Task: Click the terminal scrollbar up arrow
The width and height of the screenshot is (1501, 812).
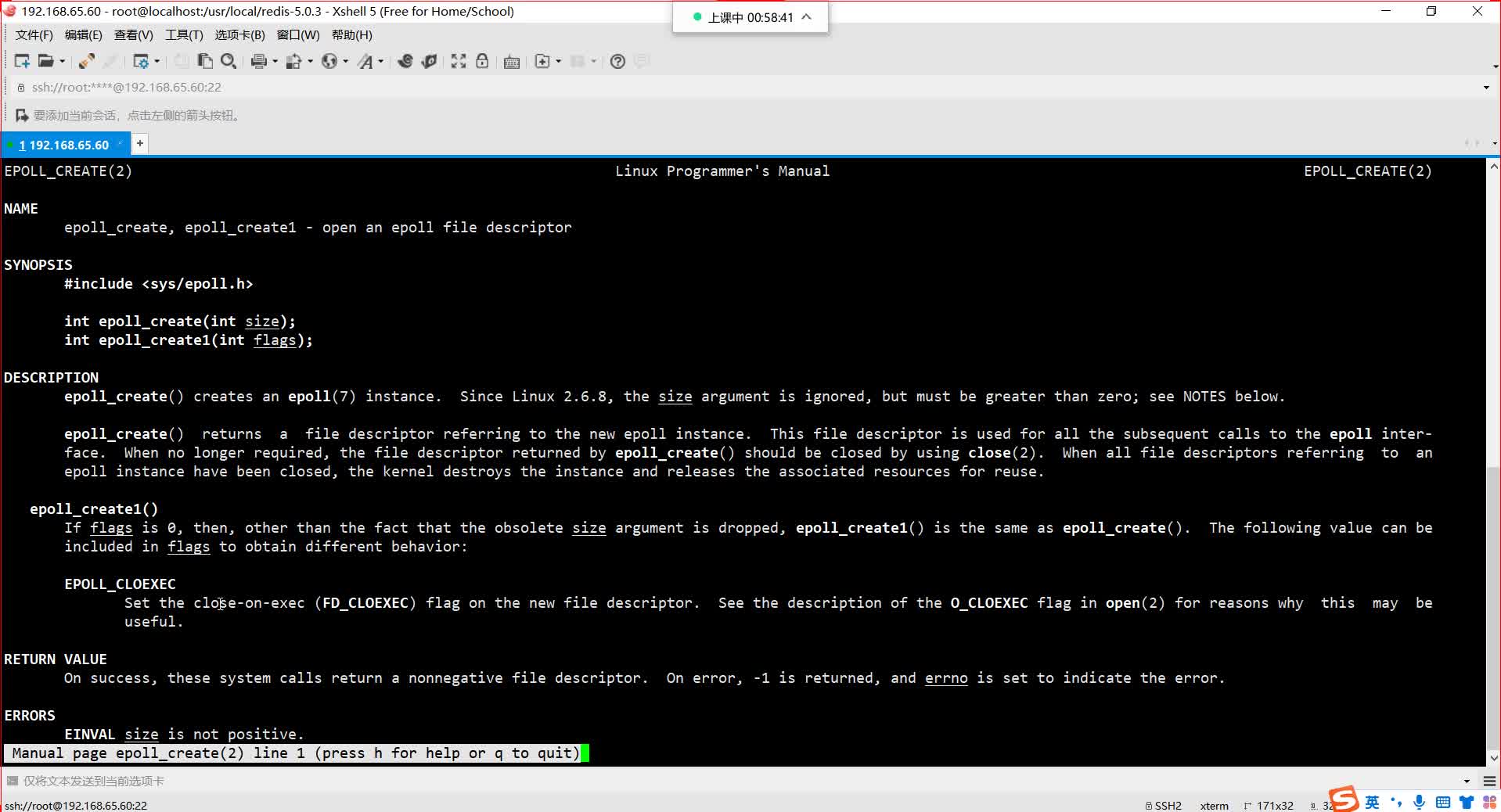Action: pyautogui.click(x=1493, y=166)
